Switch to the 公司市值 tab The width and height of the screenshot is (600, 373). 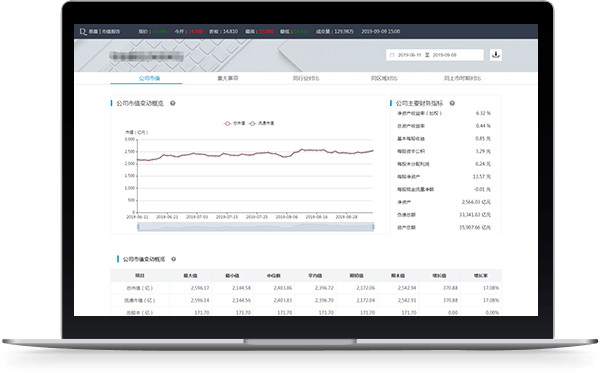click(149, 78)
